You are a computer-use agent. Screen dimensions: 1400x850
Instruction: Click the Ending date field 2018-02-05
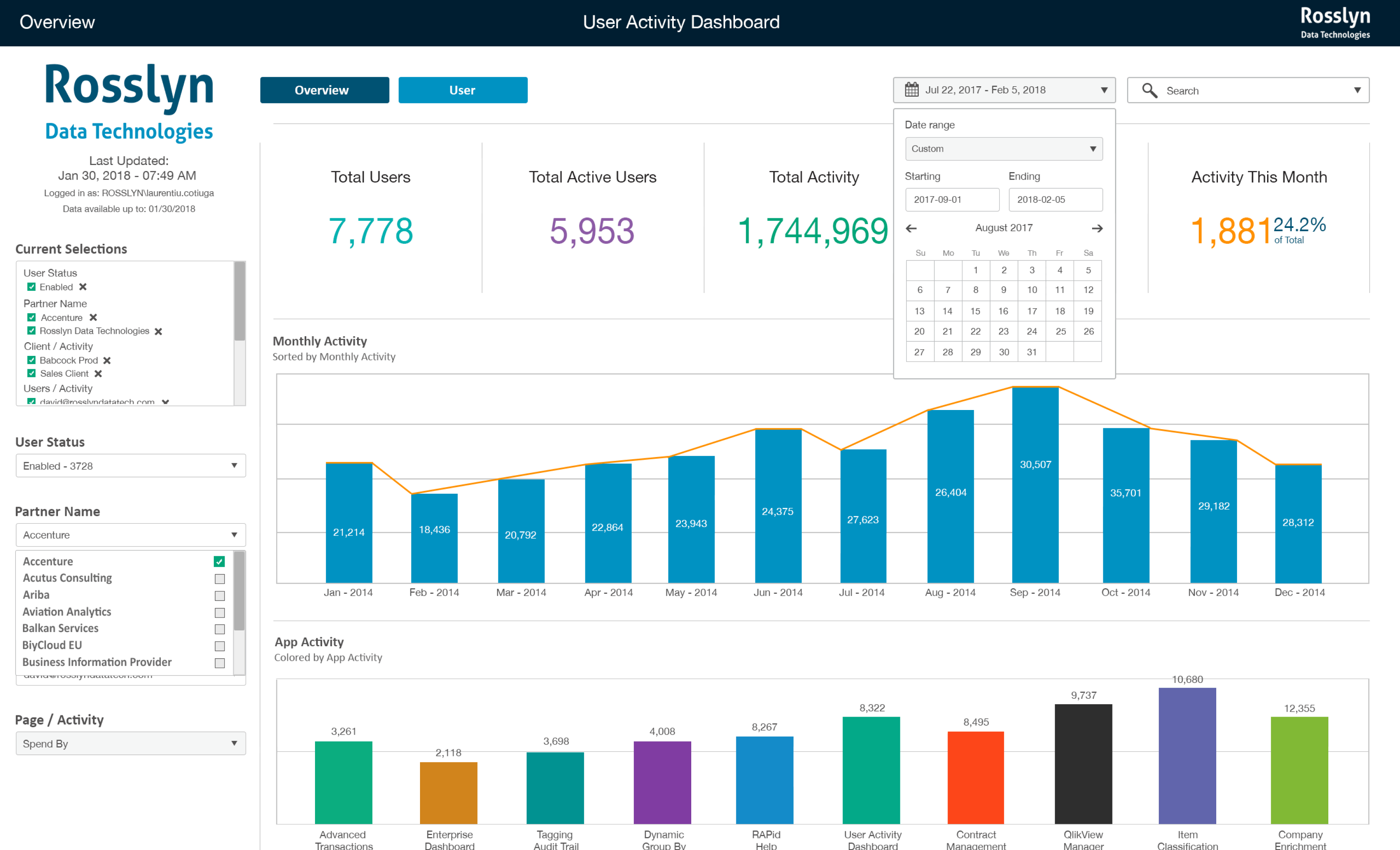tap(1056, 200)
